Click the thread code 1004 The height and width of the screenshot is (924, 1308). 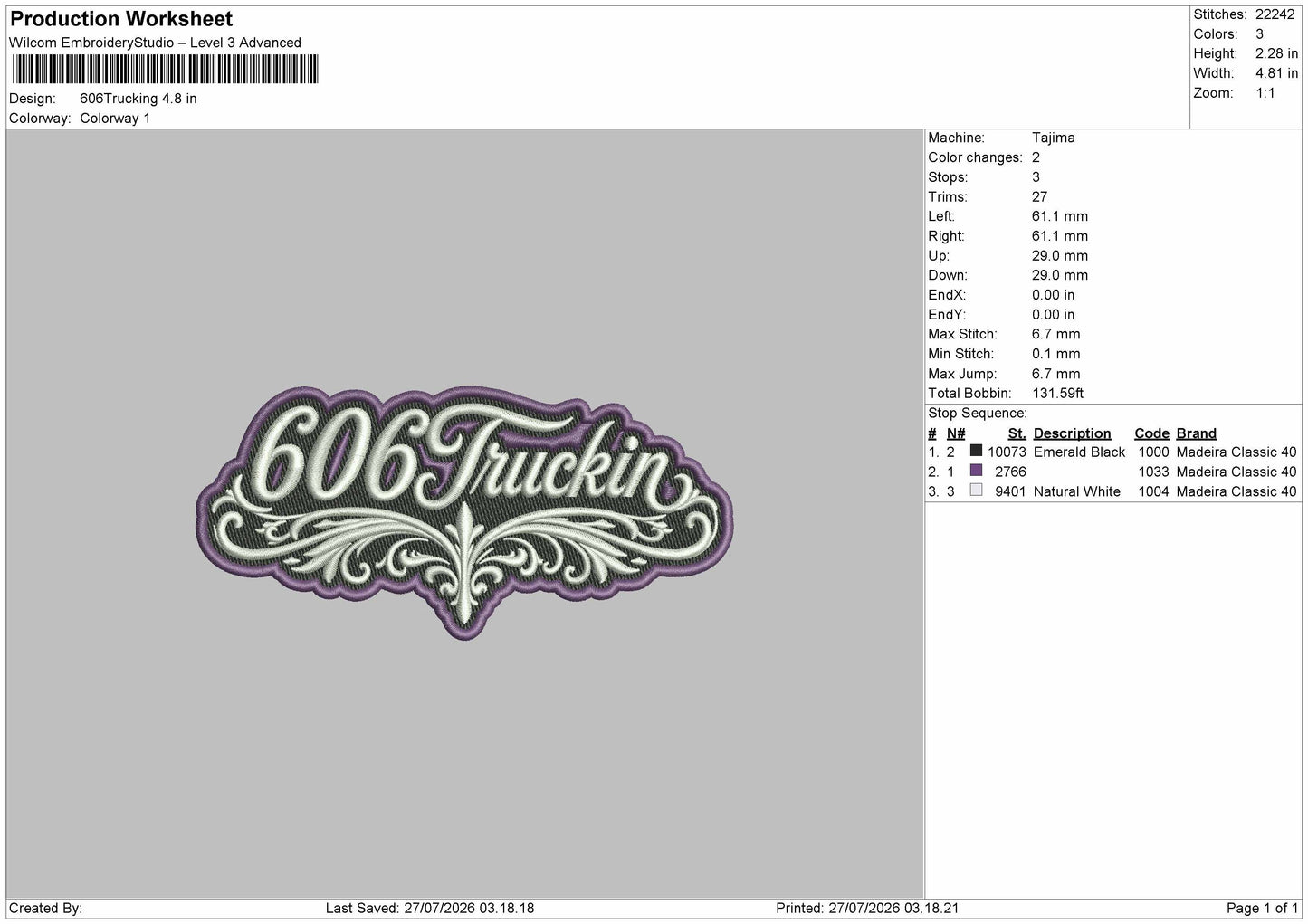click(x=1153, y=491)
